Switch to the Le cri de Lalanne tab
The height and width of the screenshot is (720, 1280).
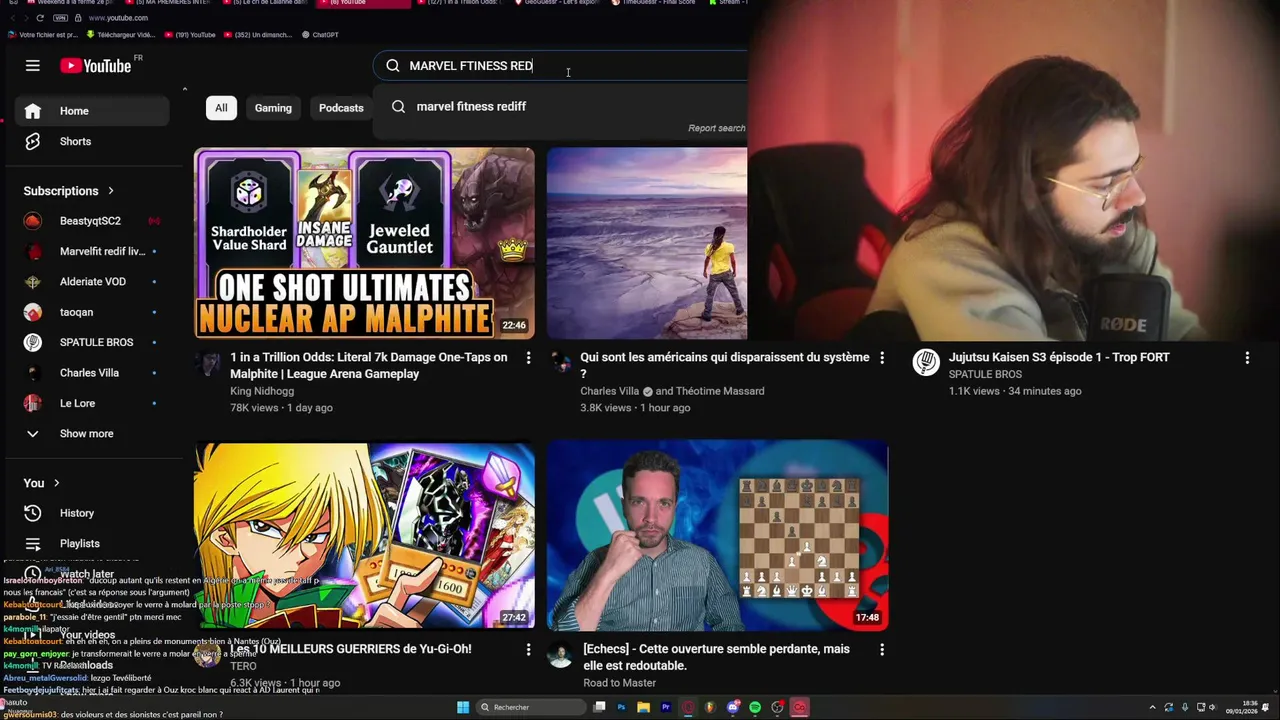[x=266, y=3]
